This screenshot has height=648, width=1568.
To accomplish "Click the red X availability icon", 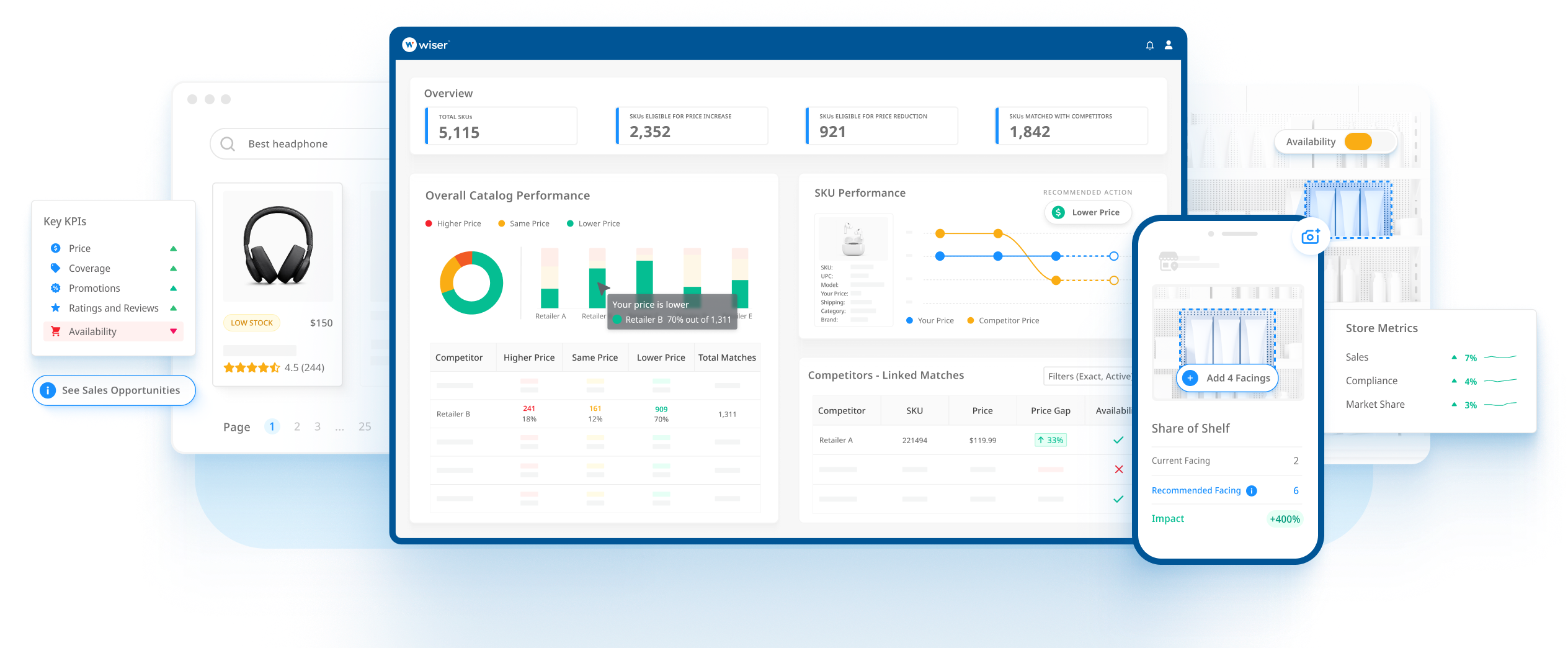I will tap(1119, 469).
